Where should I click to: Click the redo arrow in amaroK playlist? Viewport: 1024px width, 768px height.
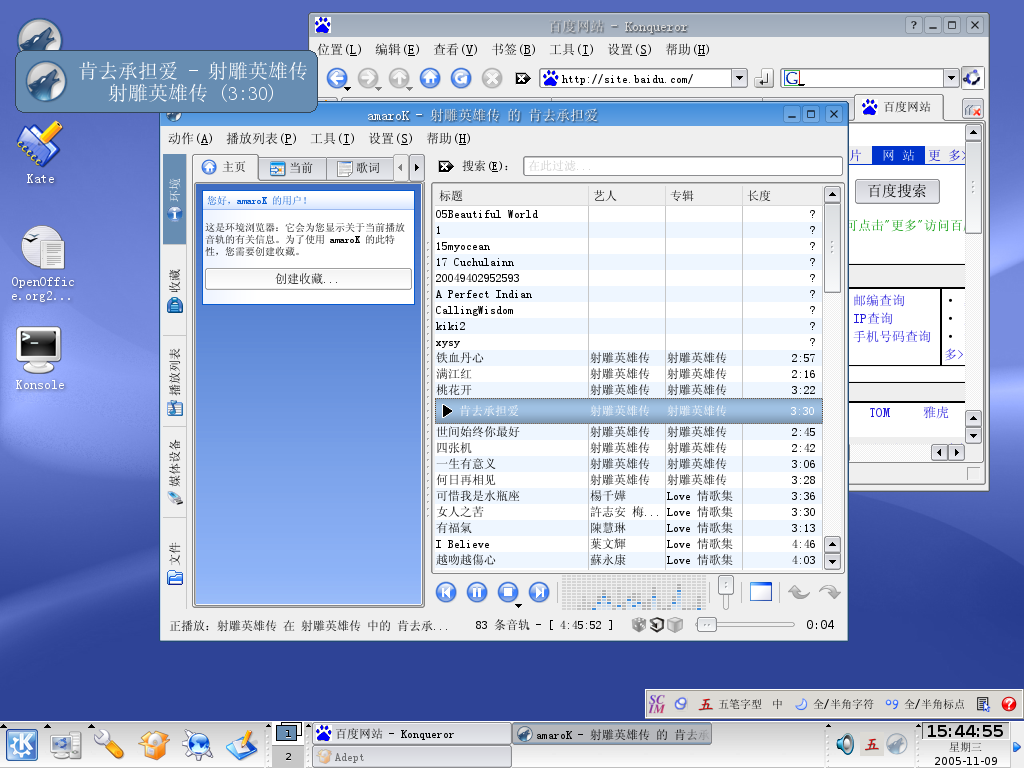click(829, 592)
